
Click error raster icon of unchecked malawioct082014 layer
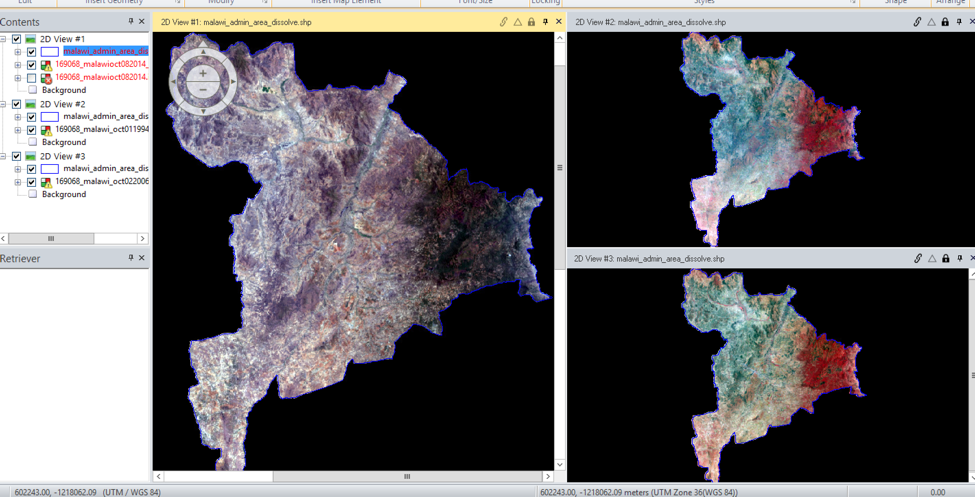tap(47, 78)
